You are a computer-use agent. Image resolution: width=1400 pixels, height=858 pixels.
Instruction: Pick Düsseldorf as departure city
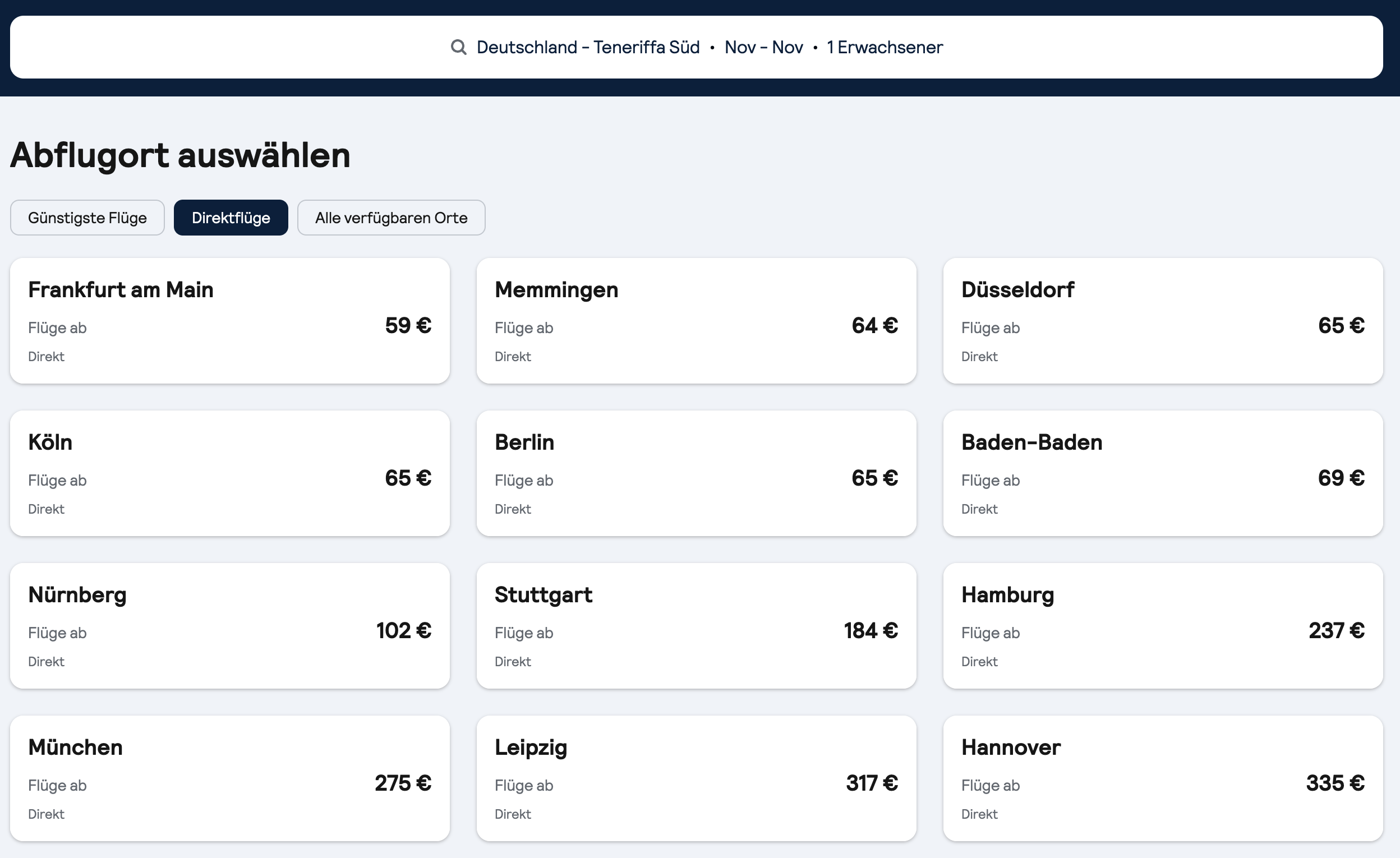pos(1163,321)
